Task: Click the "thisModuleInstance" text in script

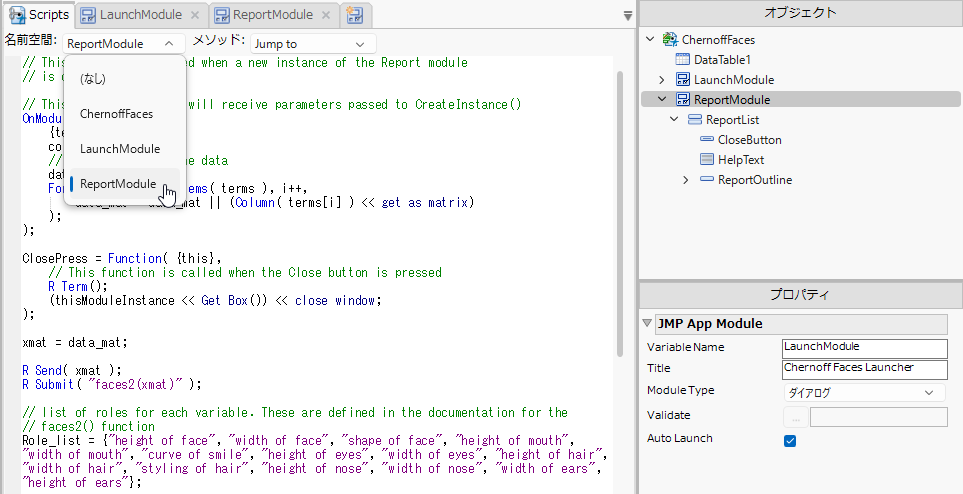Action: point(115,300)
